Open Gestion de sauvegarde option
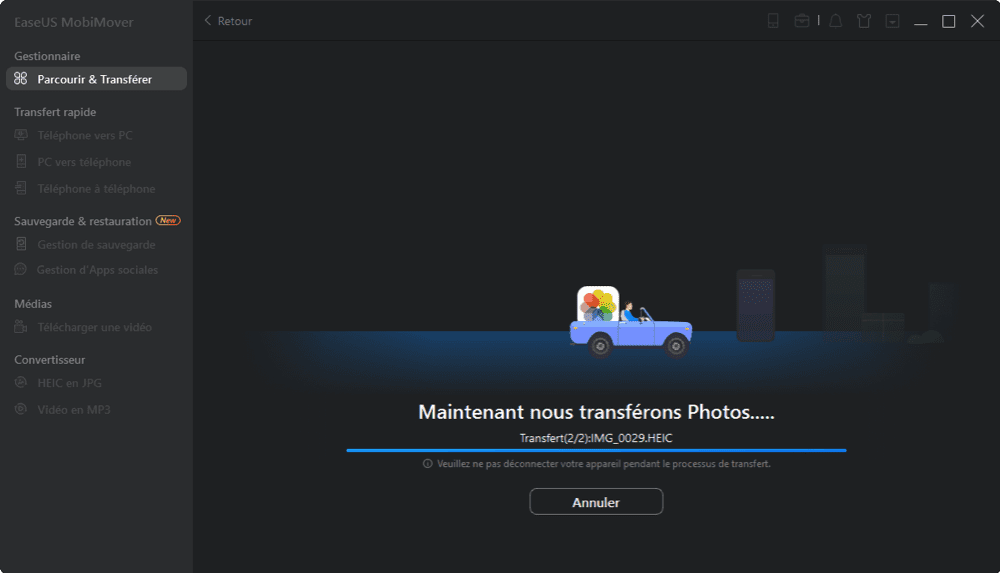The image size is (1000, 573). point(96,245)
